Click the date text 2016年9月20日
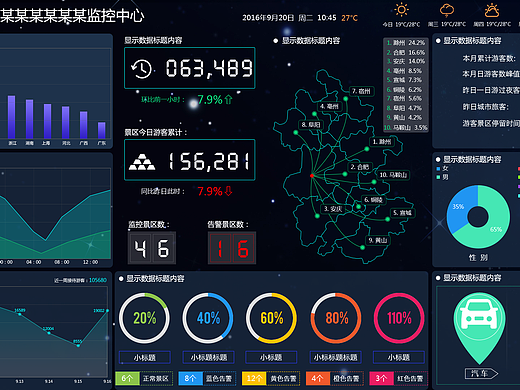 [x=268, y=18]
